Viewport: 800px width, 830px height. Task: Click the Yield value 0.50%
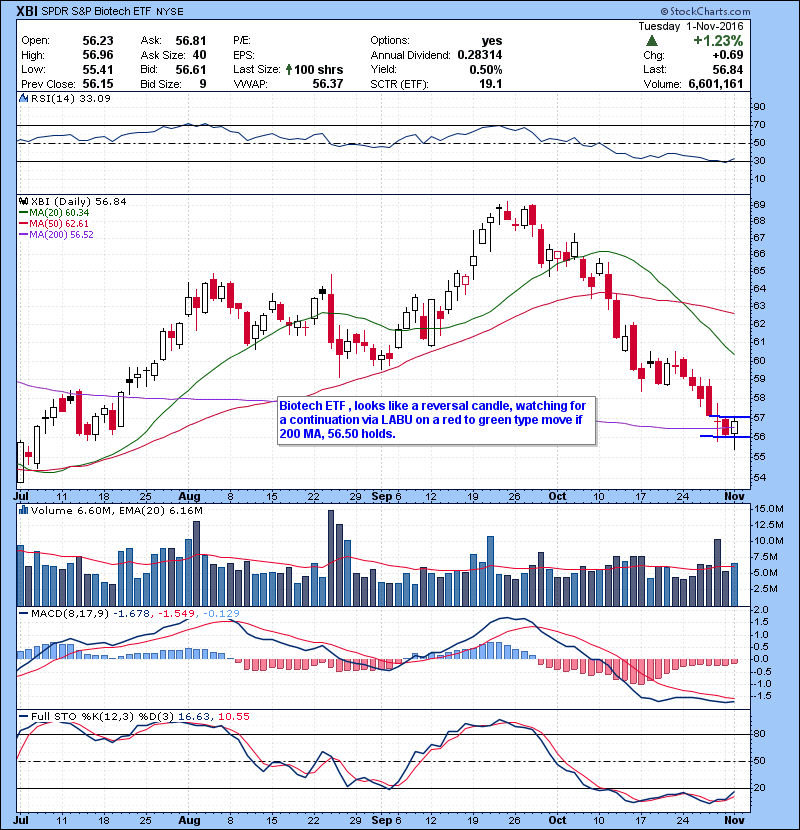486,69
